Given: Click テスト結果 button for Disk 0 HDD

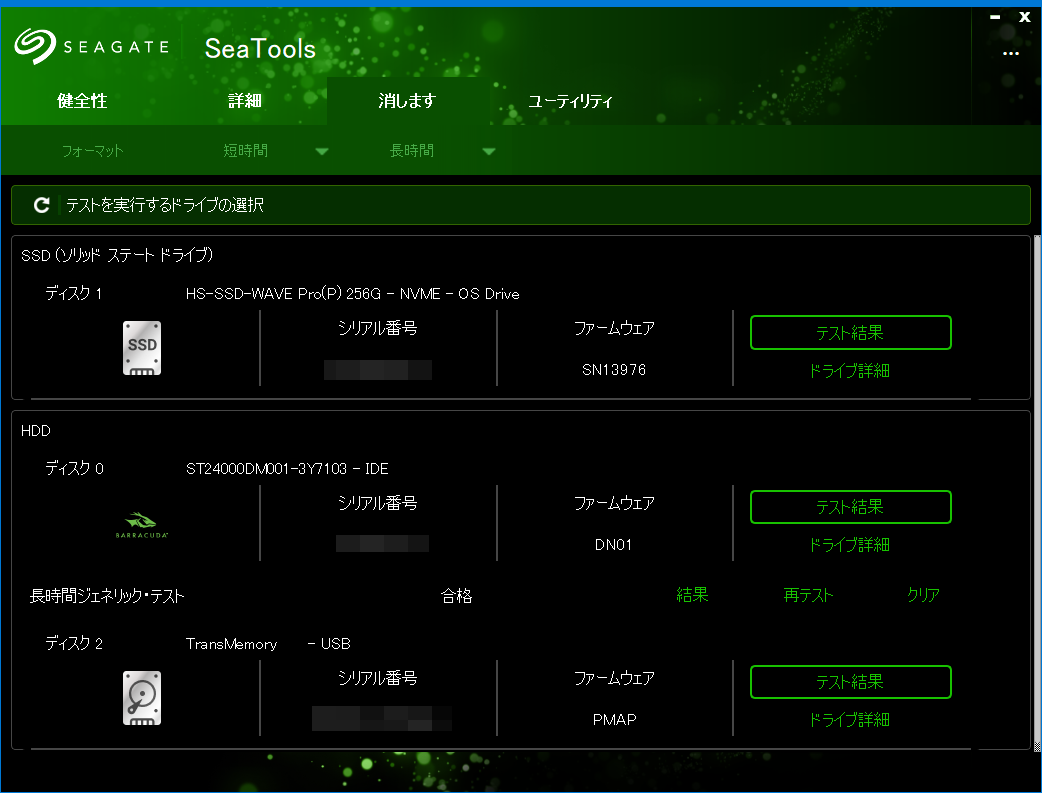Looking at the screenshot, I should [850, 507].
